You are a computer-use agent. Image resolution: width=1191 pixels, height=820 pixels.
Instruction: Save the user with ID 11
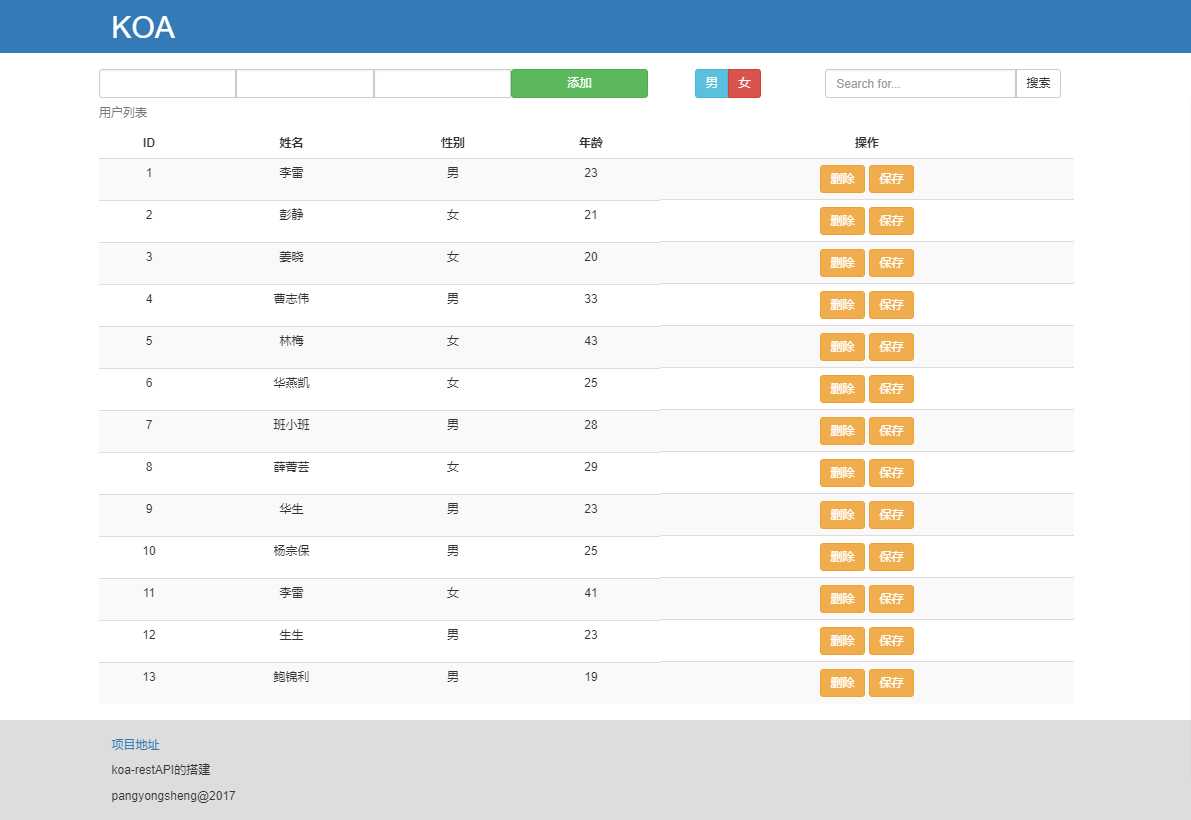point(891,599)
